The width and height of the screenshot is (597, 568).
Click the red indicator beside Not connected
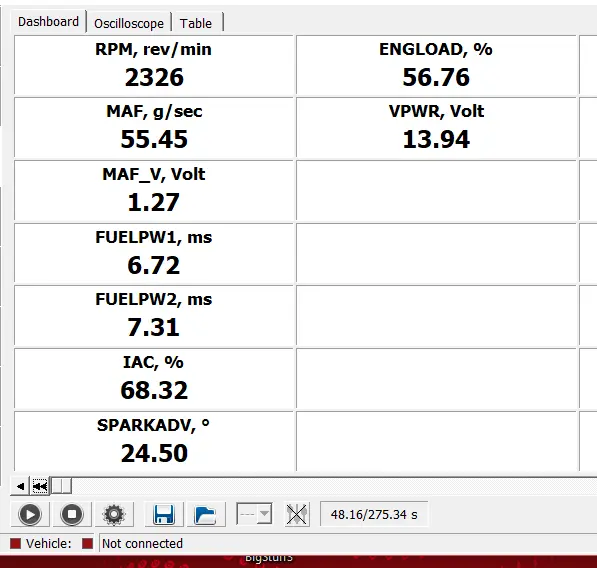click(x=88, y=543)
